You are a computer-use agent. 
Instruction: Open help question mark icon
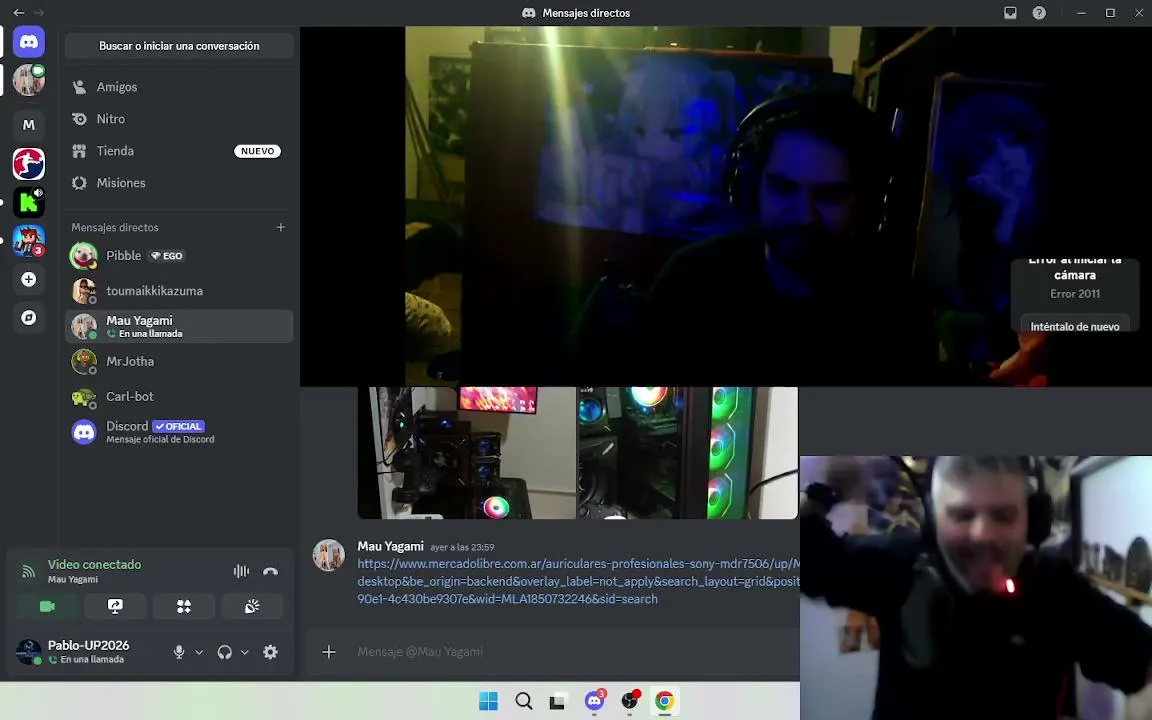pyautogui.click(x=1039, y=12)
